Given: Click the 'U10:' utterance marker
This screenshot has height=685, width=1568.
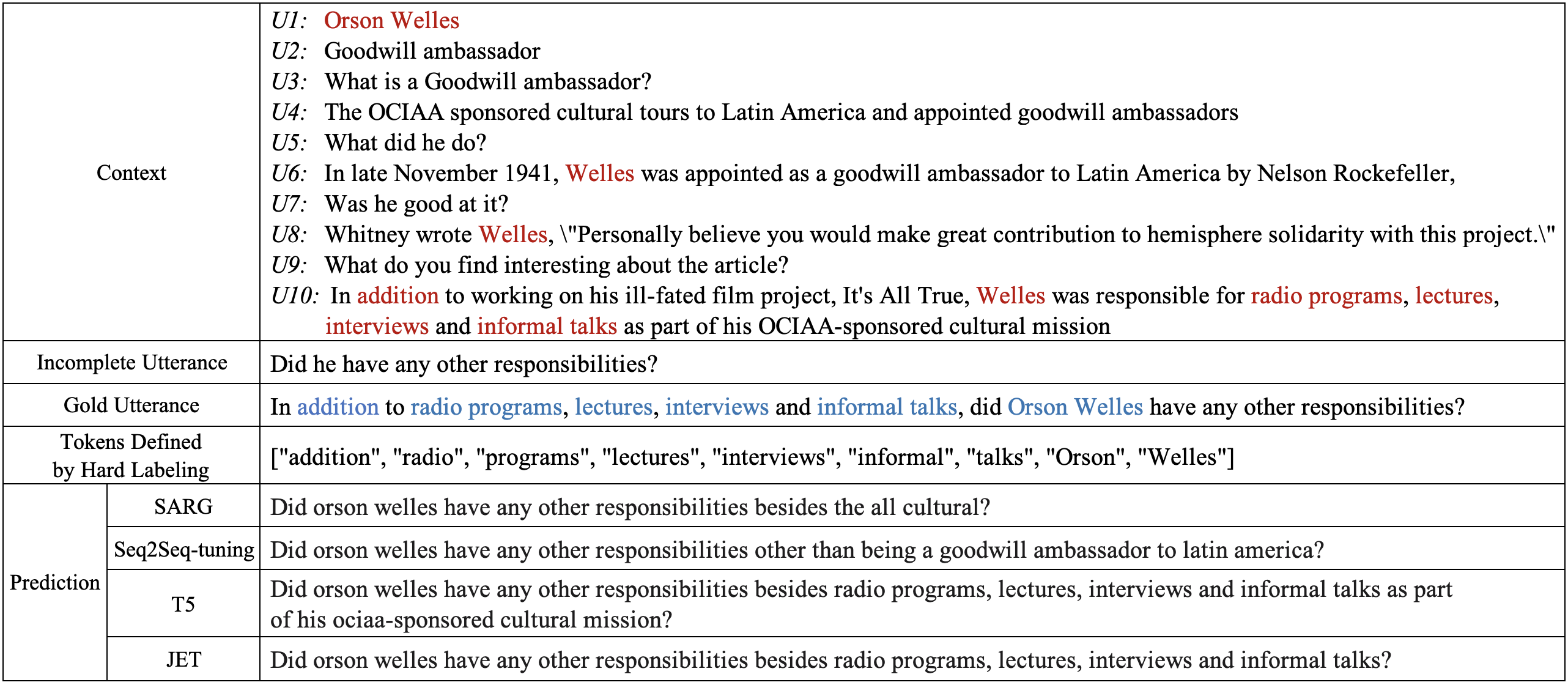Looking at the screenshot, I should pyautogui.click(x=295, y=296).
